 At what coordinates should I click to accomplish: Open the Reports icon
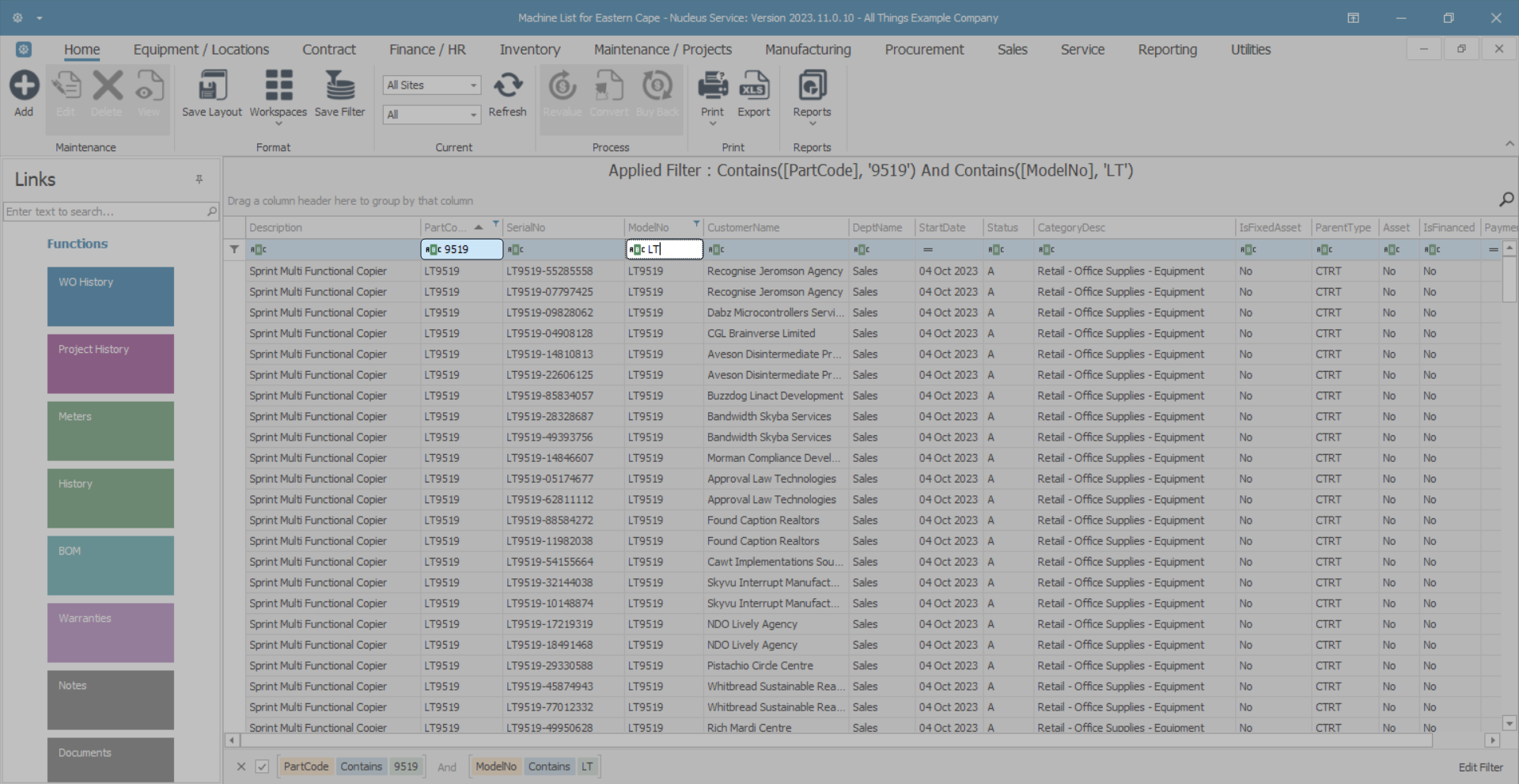point(812,86)
